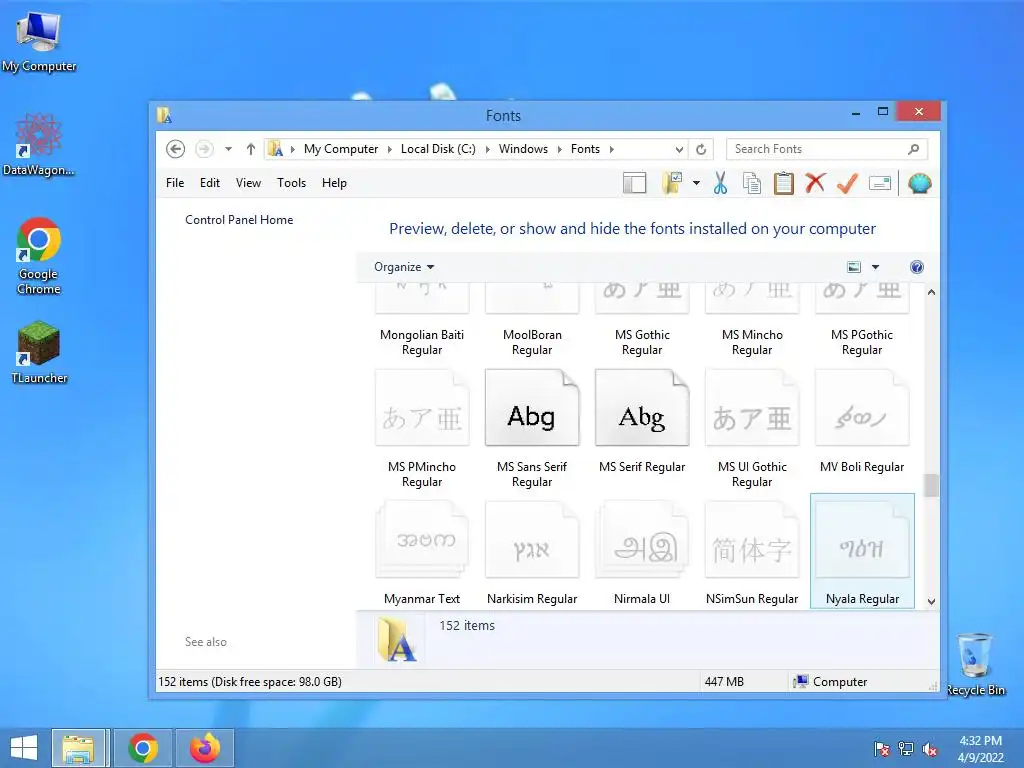Open the TLauncher desktop shortcut
This screenshot has height=768, width=1024.
point(39,352)
